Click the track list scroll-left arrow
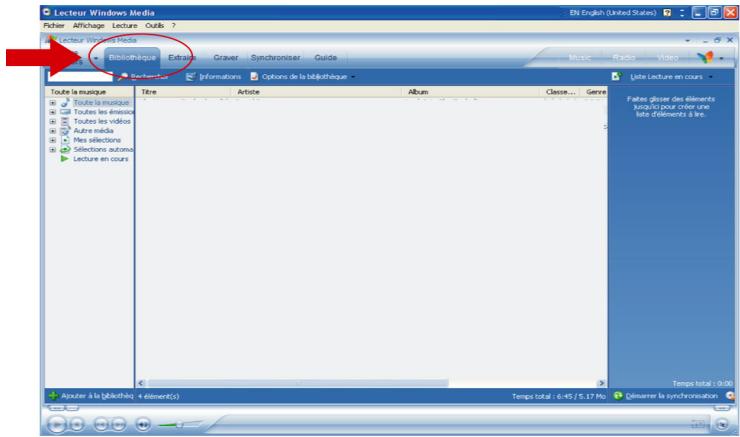This screenshot has height=437, width=740. 141,383
